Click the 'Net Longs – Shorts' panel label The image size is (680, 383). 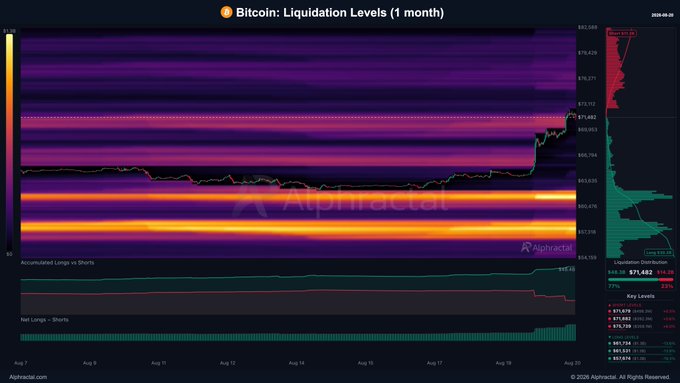pyautogui.click(x=45, y=320)
